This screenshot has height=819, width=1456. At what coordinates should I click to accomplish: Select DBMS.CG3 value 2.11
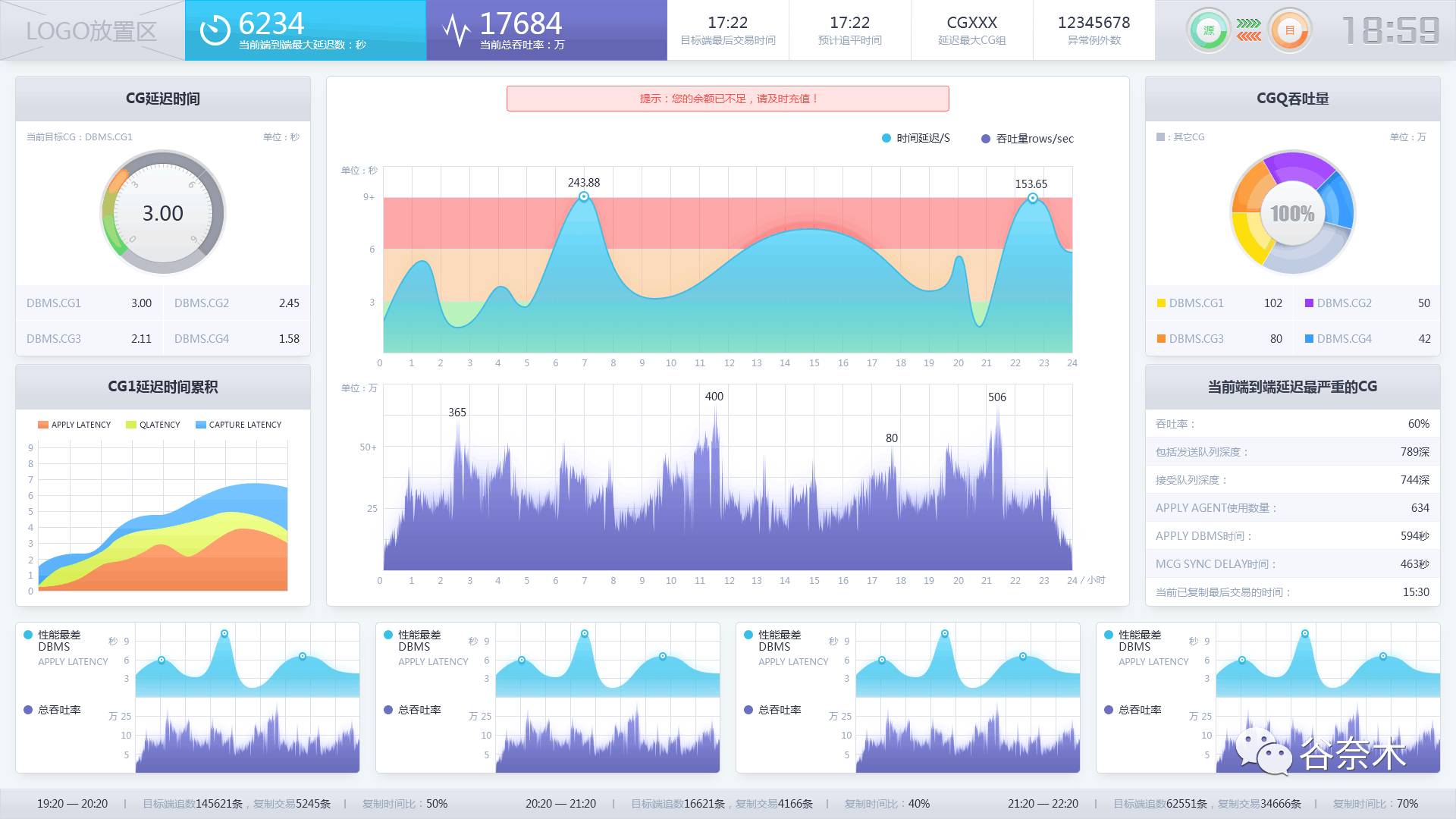click(141, 339)
